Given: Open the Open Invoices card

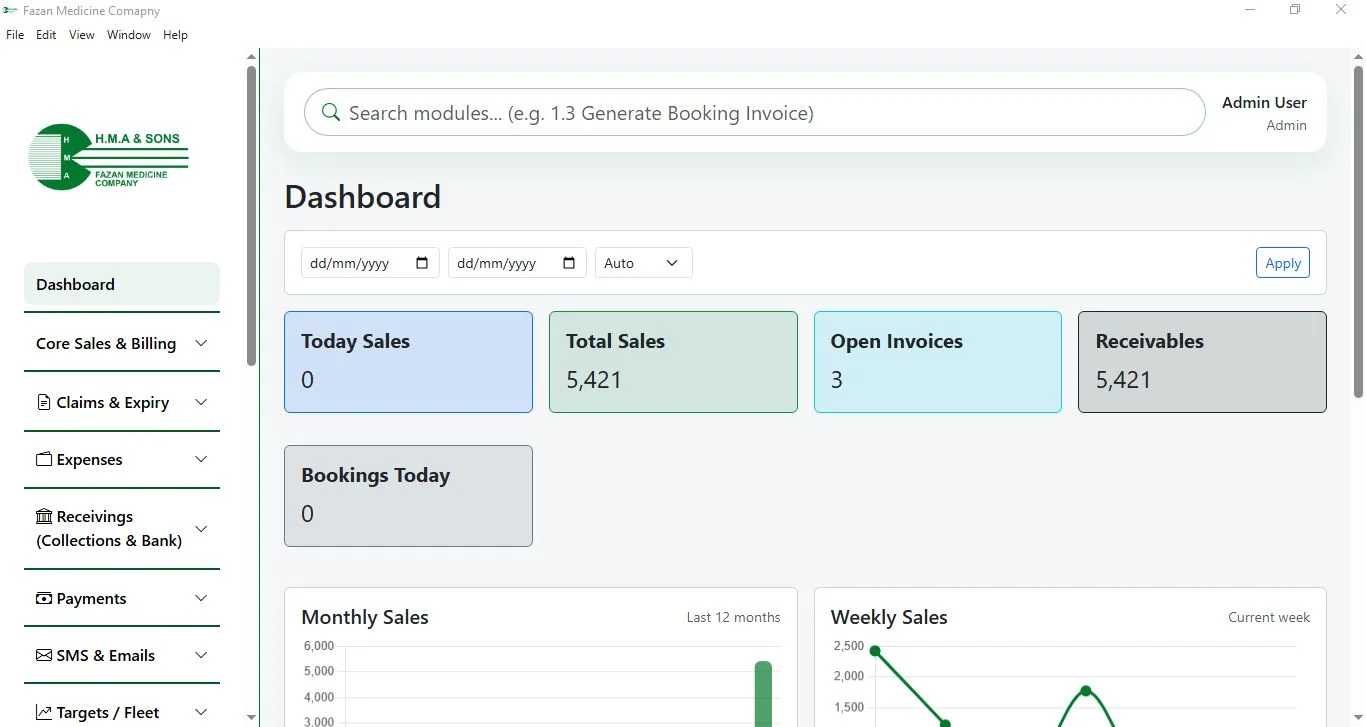Looking at the screenshot, I should tap(938, 362).
